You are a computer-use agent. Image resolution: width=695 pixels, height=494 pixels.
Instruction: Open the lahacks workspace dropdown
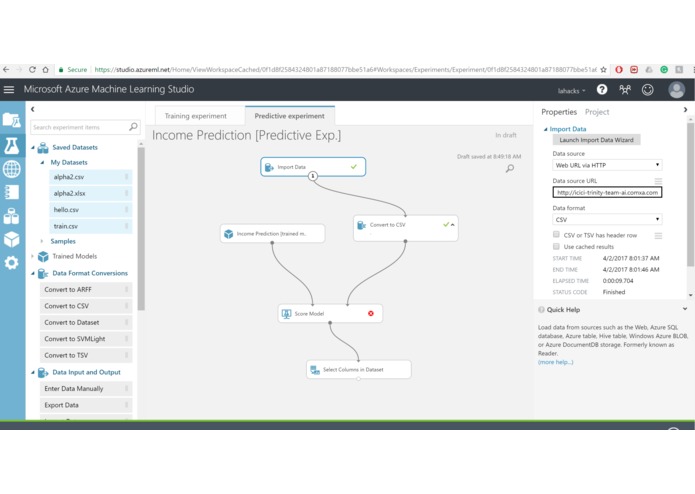[x=571, y=91]
